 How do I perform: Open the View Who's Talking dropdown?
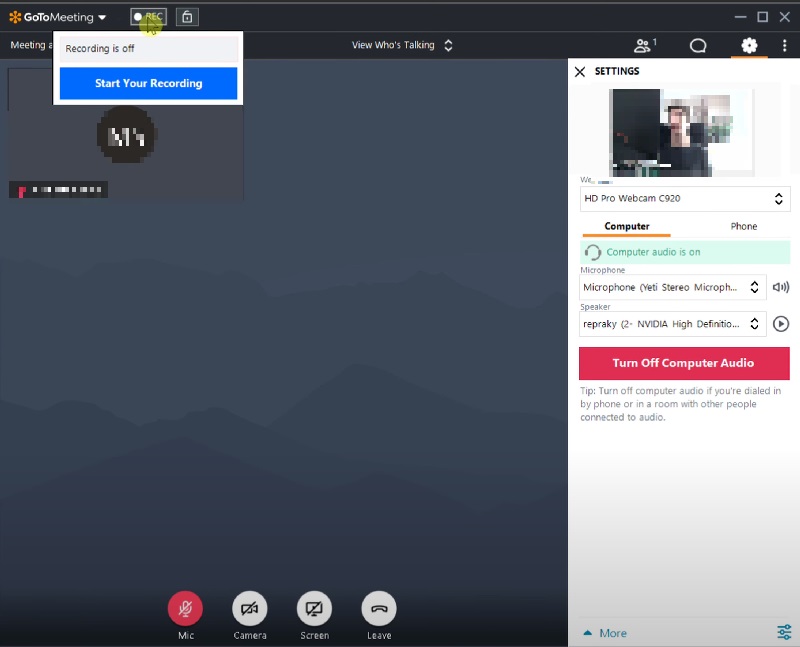[400, 45]
